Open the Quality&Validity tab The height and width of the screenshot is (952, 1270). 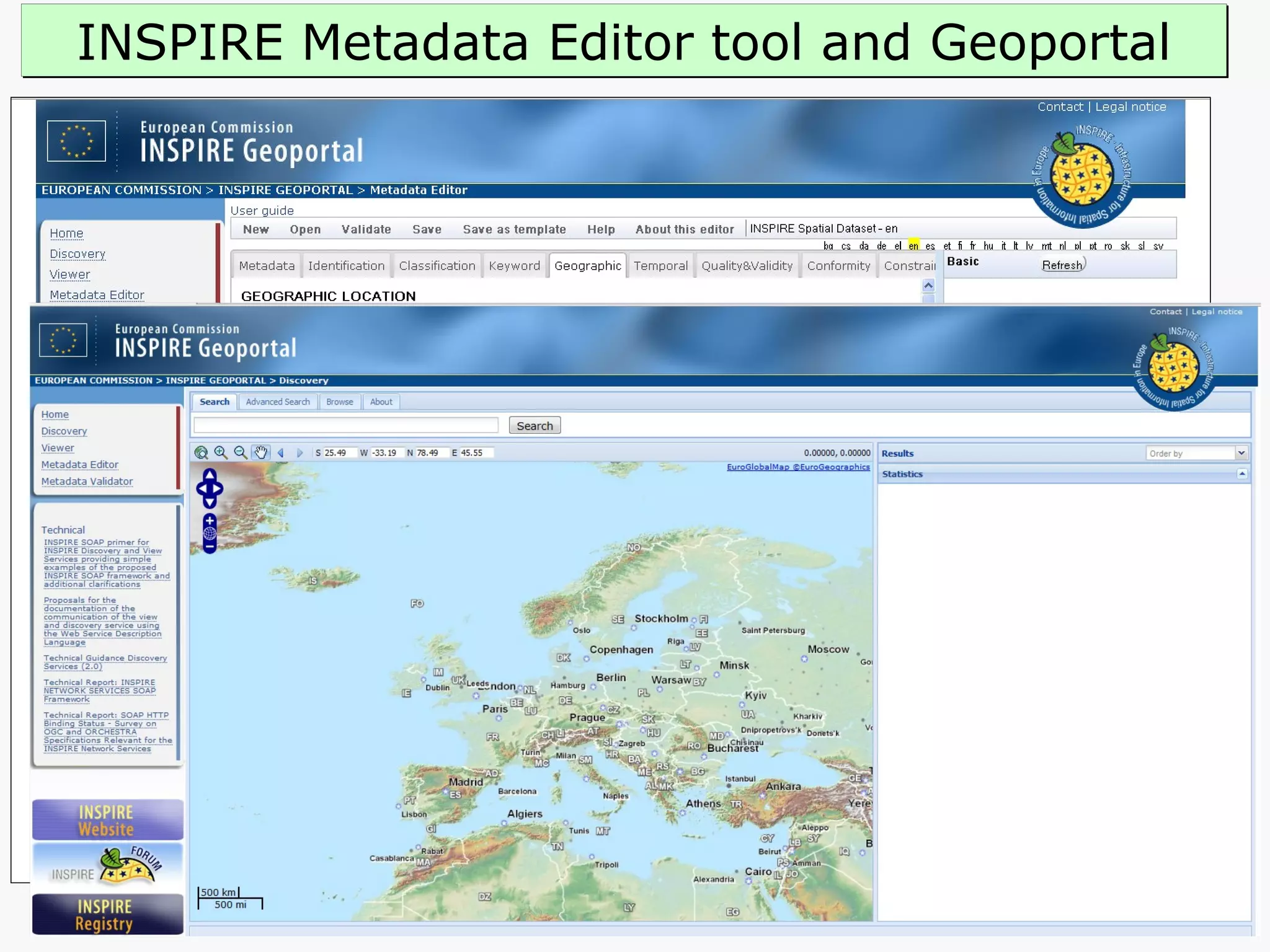tap(747, 266)
